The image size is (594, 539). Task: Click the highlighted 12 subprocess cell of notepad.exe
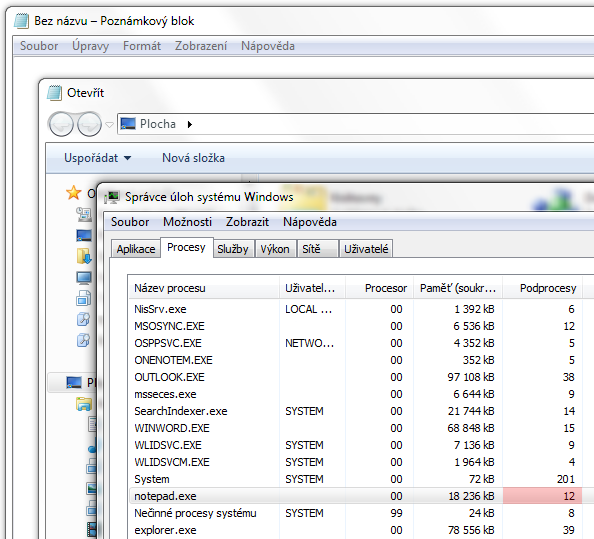[x=542, y=496]
